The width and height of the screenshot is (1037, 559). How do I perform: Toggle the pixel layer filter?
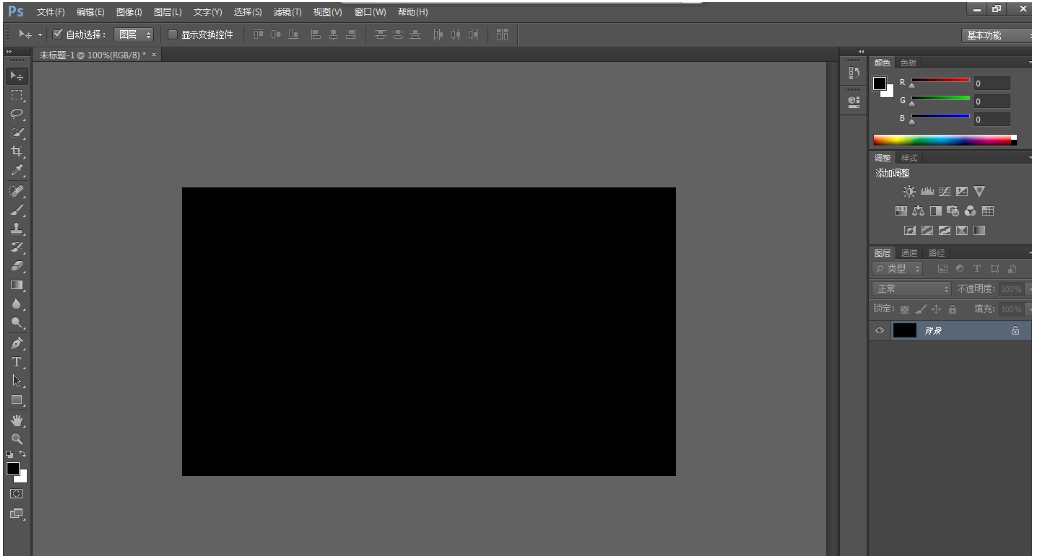pos(942,269)
